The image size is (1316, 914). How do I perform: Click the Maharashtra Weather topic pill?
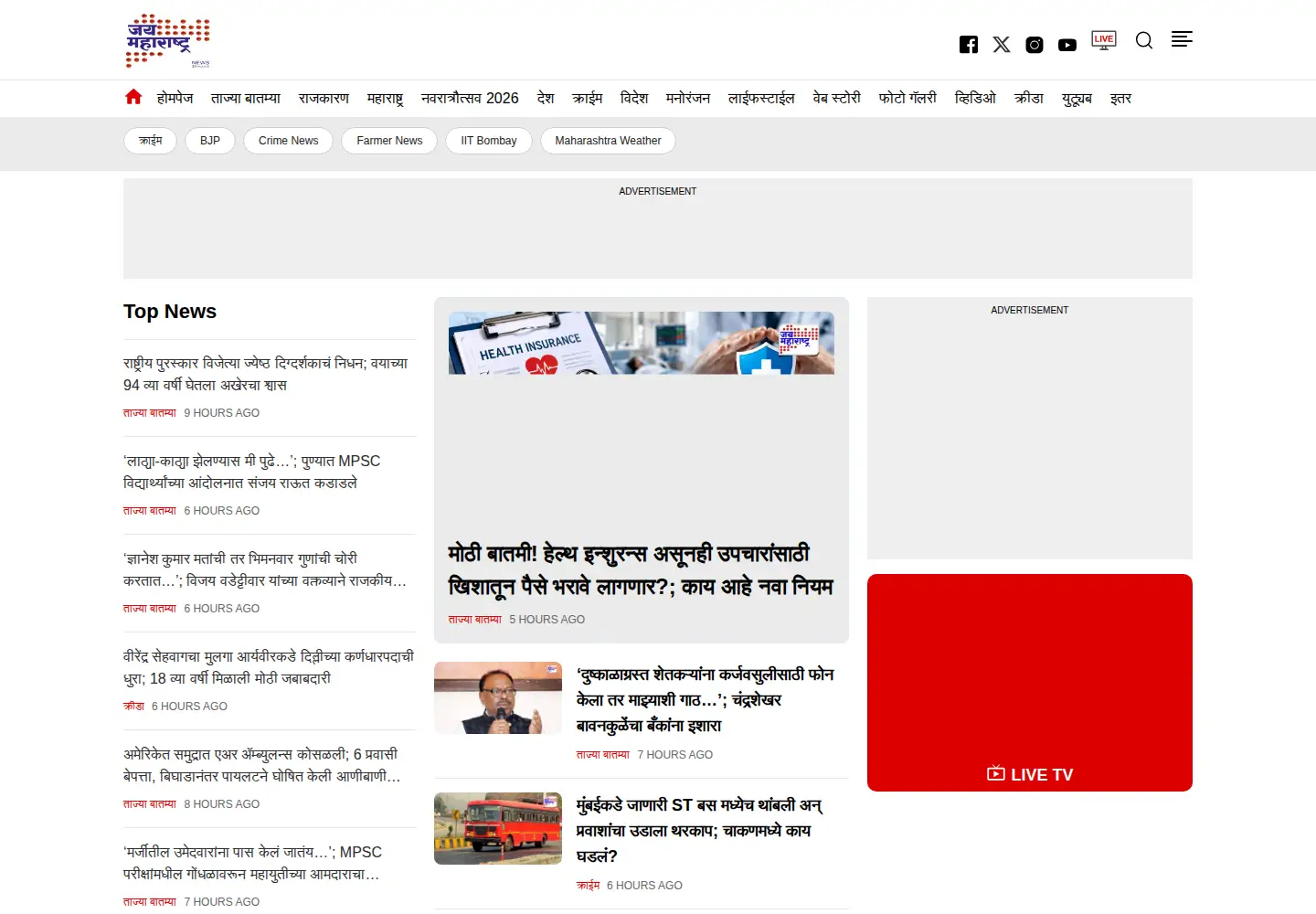point(608,141)
